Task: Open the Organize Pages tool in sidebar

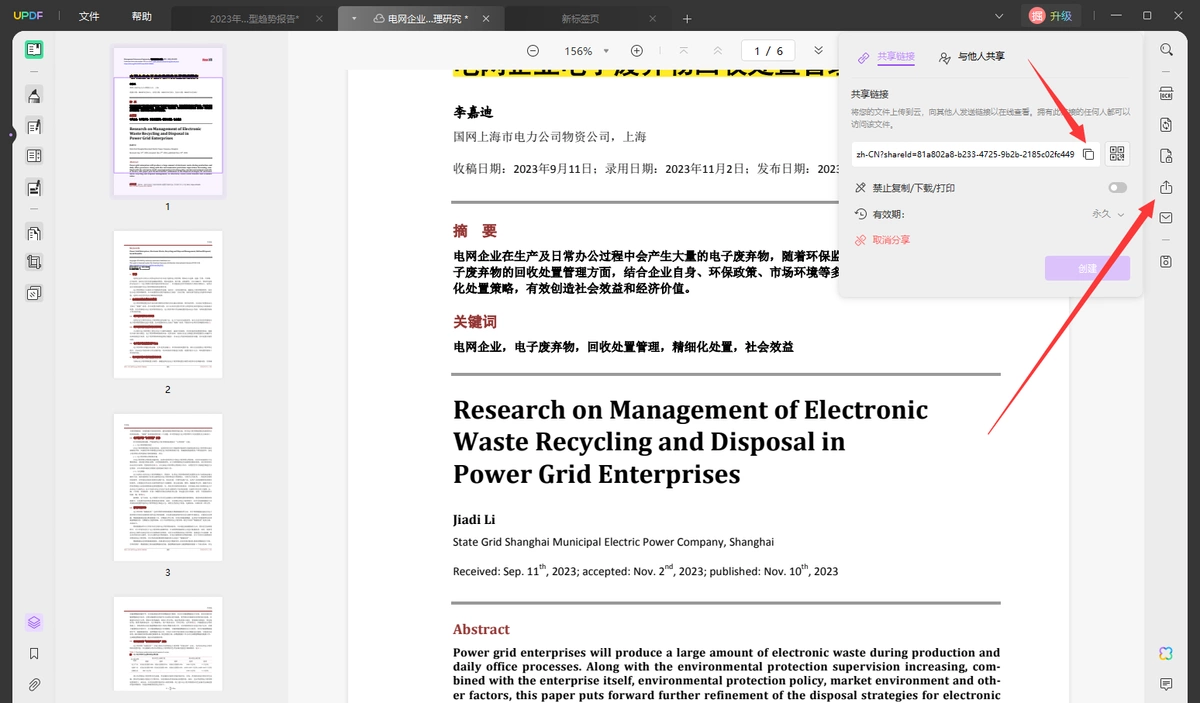Action: (34, 233)
